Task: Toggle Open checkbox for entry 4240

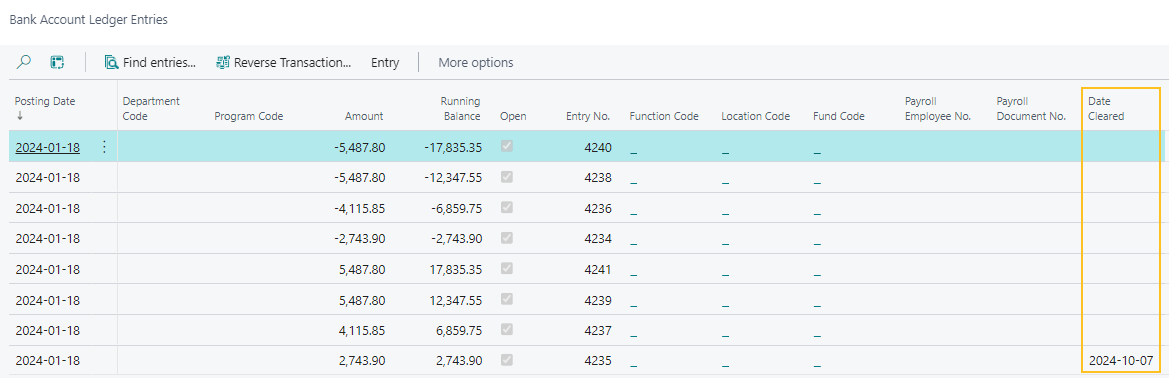Action: (507, 147)
